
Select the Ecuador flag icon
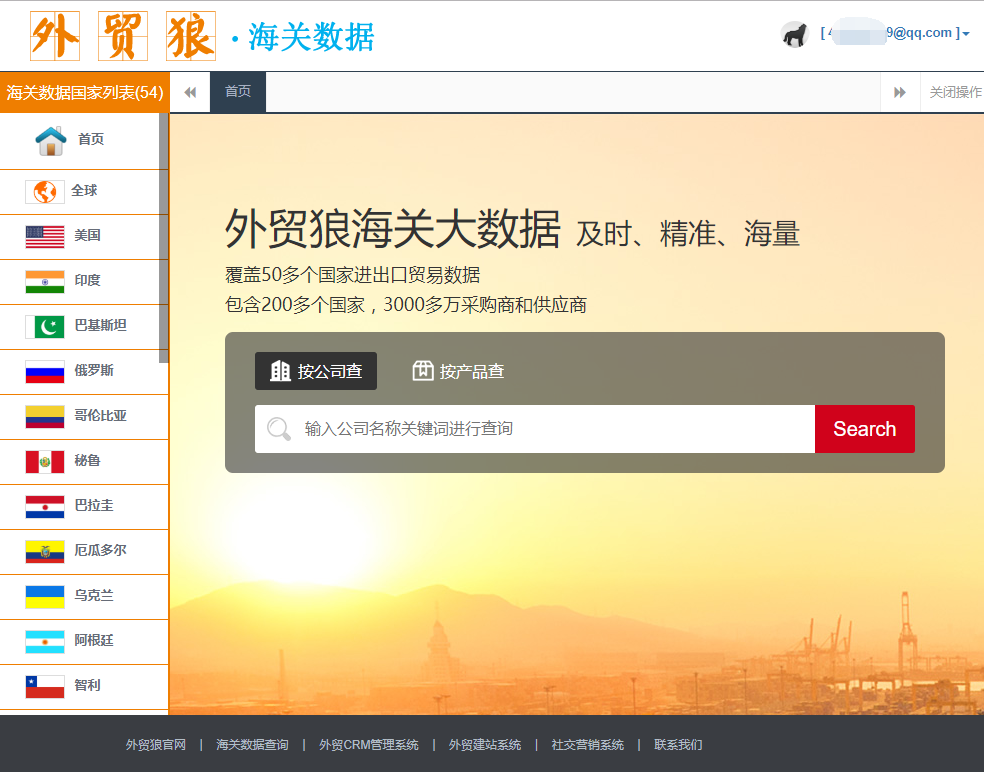point(45,551)
